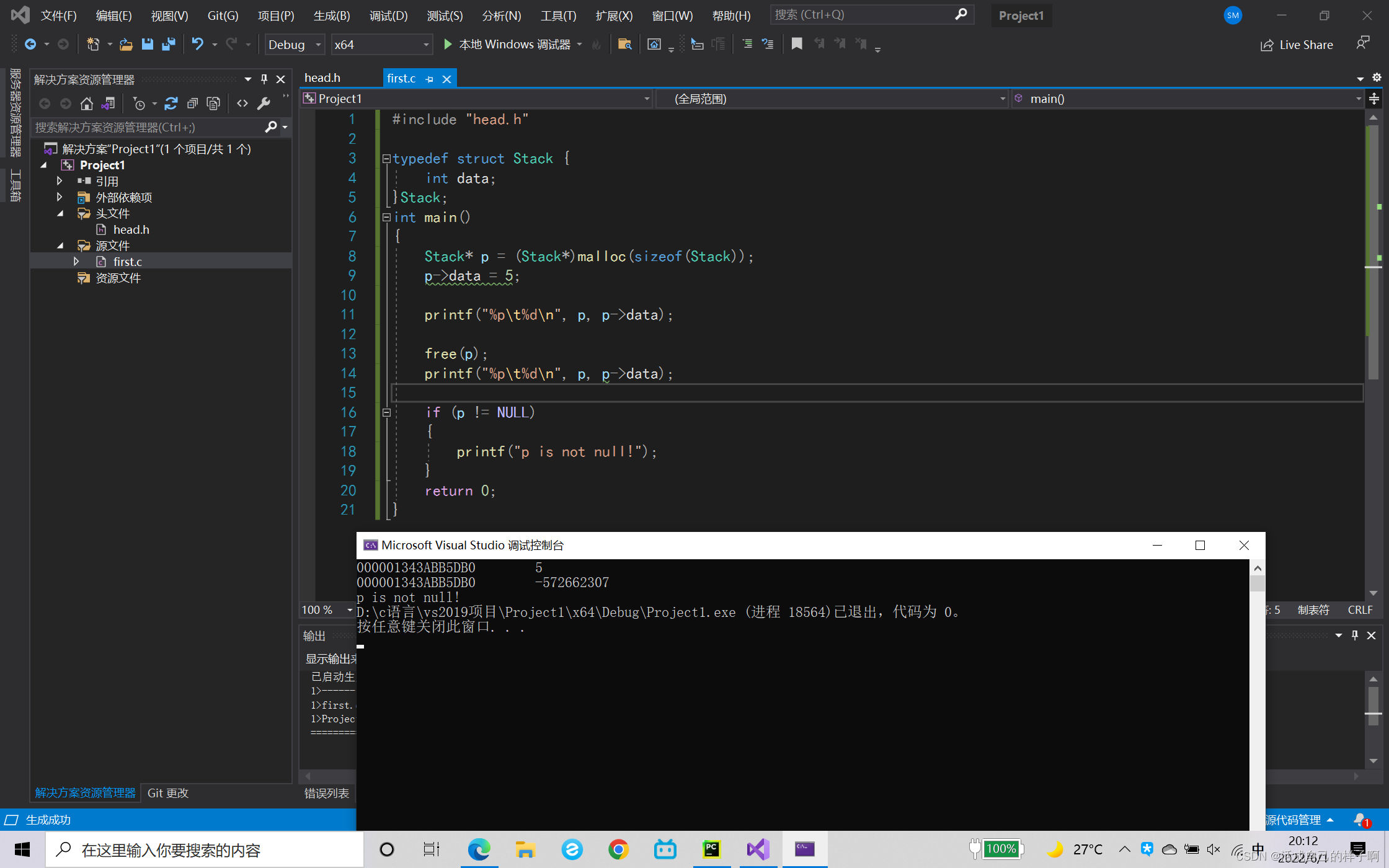Expand the 引用 tree node
Viewport: 1389px width, 868px height.
pos(60,181)
